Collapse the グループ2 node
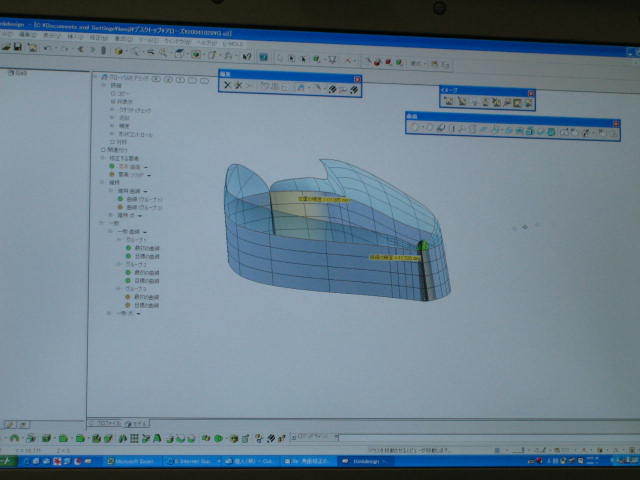Viewport: 640px width, 480px height. coord(119,264)
